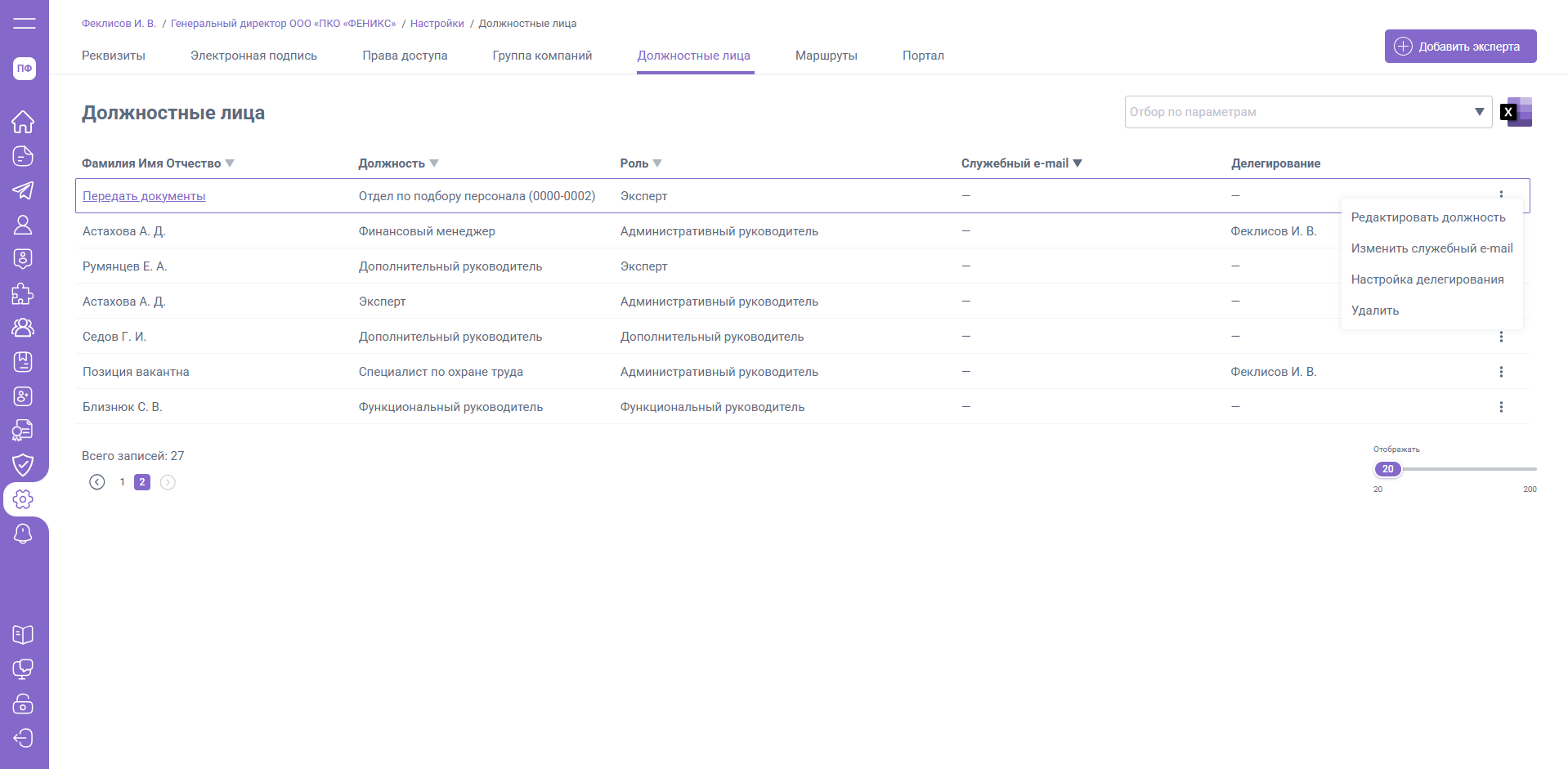
Task: Click the Отбор по параметрам filter field
Action: click(1308, 112)
